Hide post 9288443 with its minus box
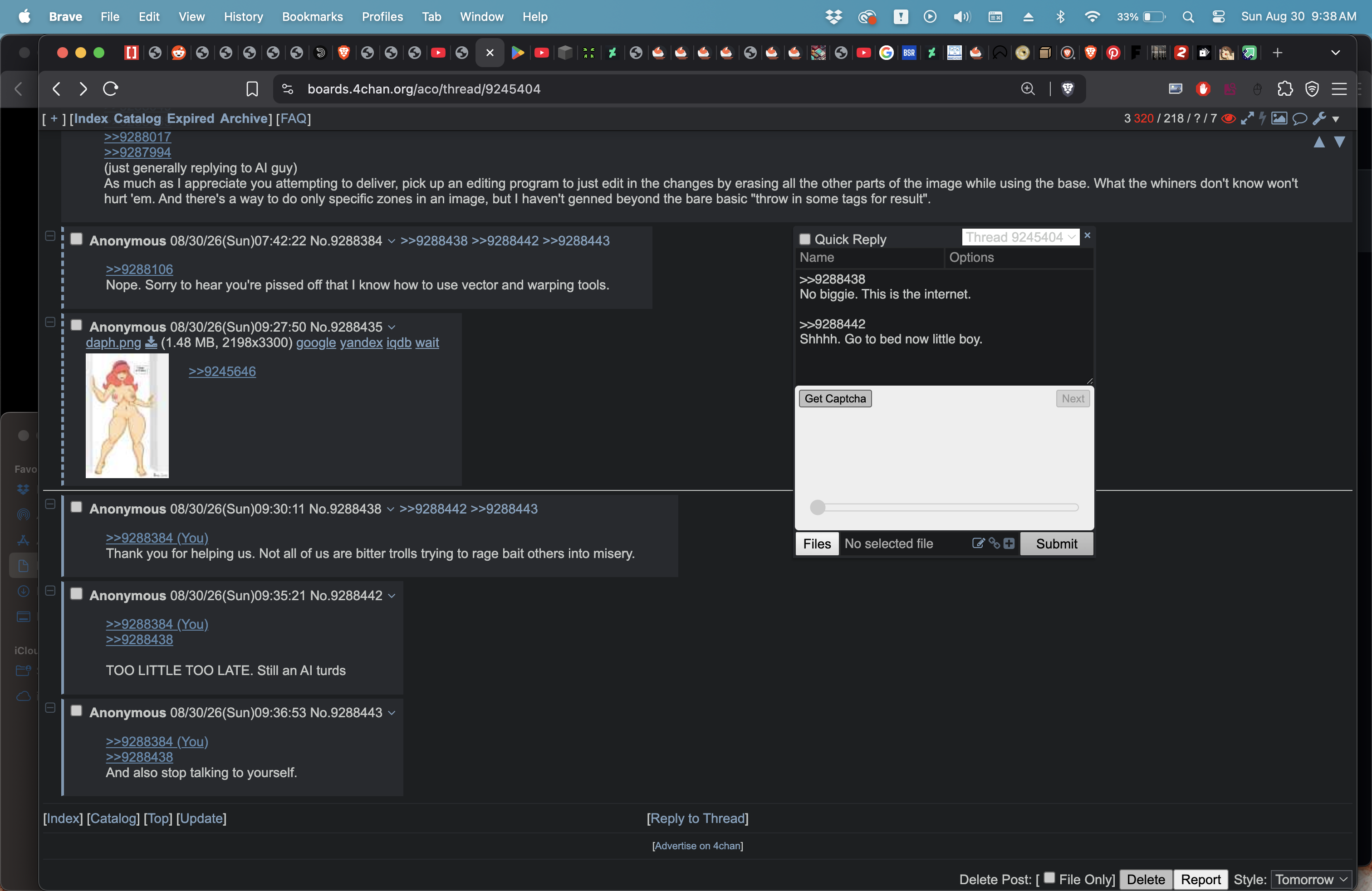This screenshot has height=891, width=1372. [x=50, y=708]
